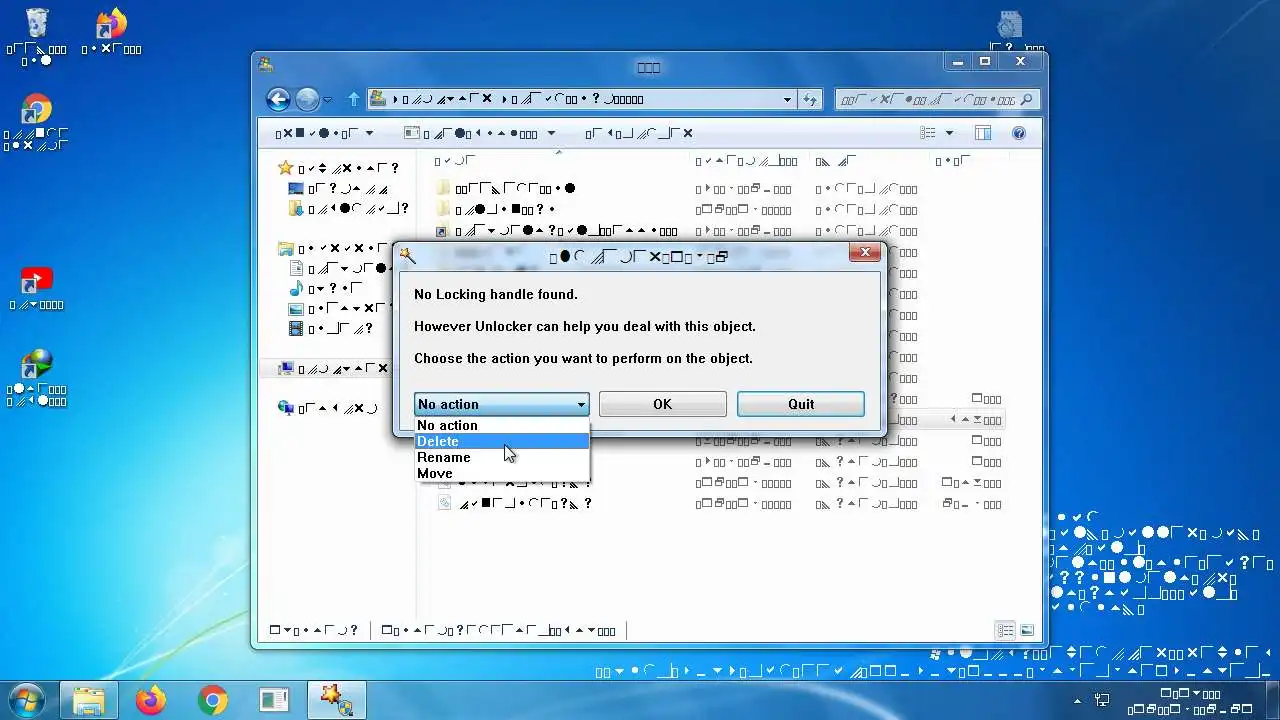Select the first folder in file list
This screenshot has width=1280, height=720.
[x=505, y=188]
